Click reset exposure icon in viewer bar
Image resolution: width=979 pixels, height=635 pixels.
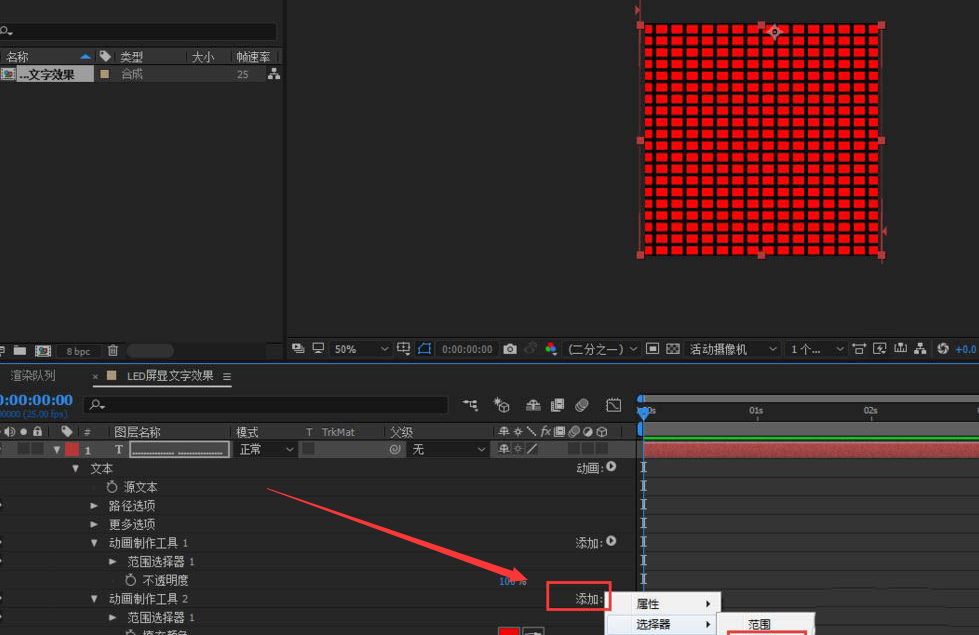click(x=942, y=349)
